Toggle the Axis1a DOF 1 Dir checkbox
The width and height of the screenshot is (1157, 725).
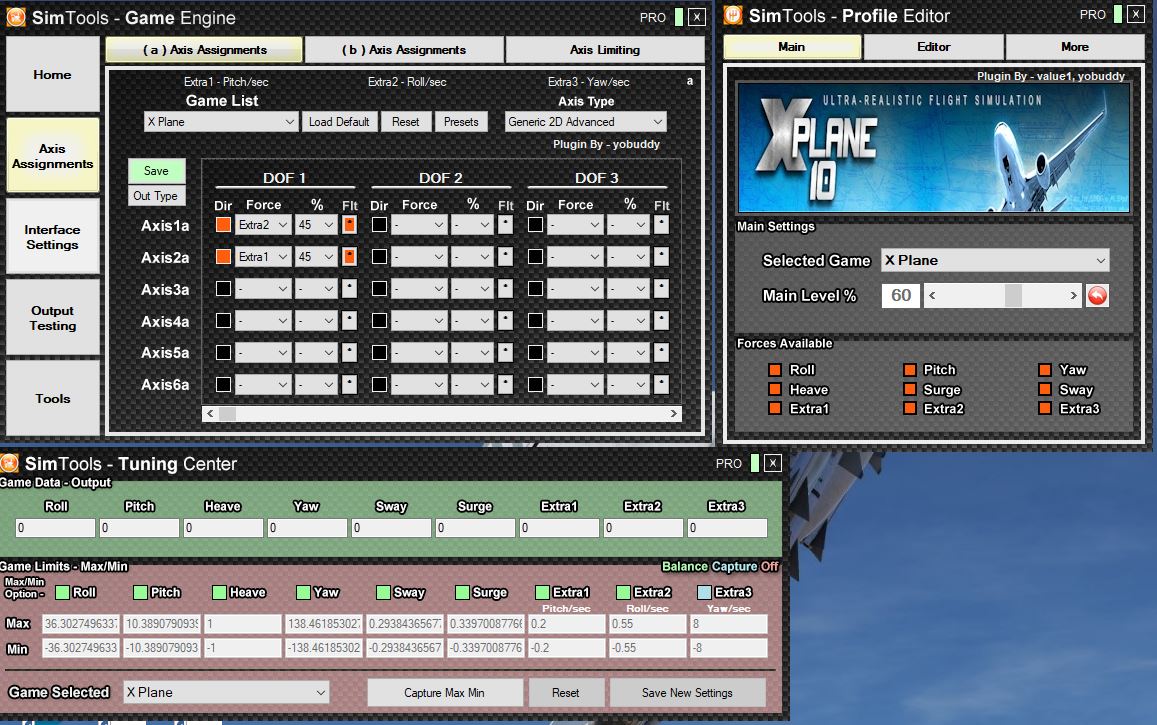pos(223,225)
